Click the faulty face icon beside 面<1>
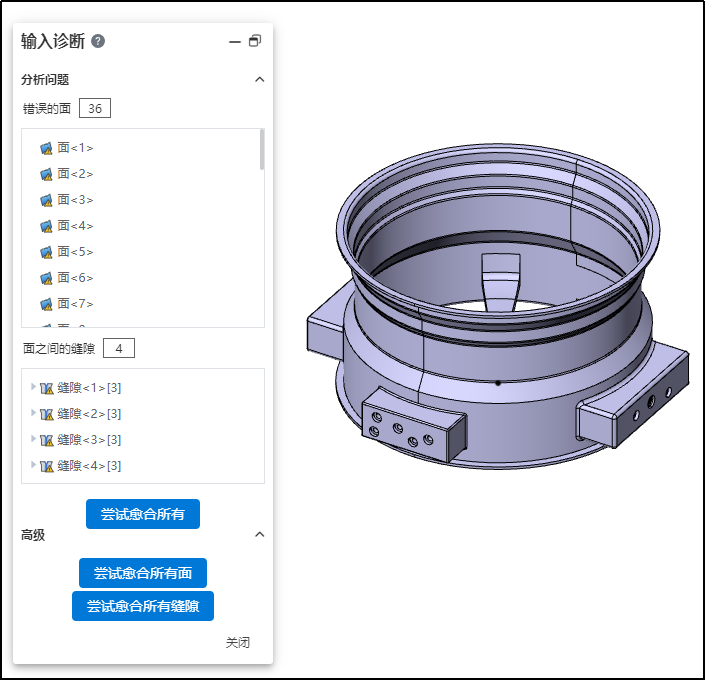This screenshot has width=705, height=680. click(x=46, y=148)
